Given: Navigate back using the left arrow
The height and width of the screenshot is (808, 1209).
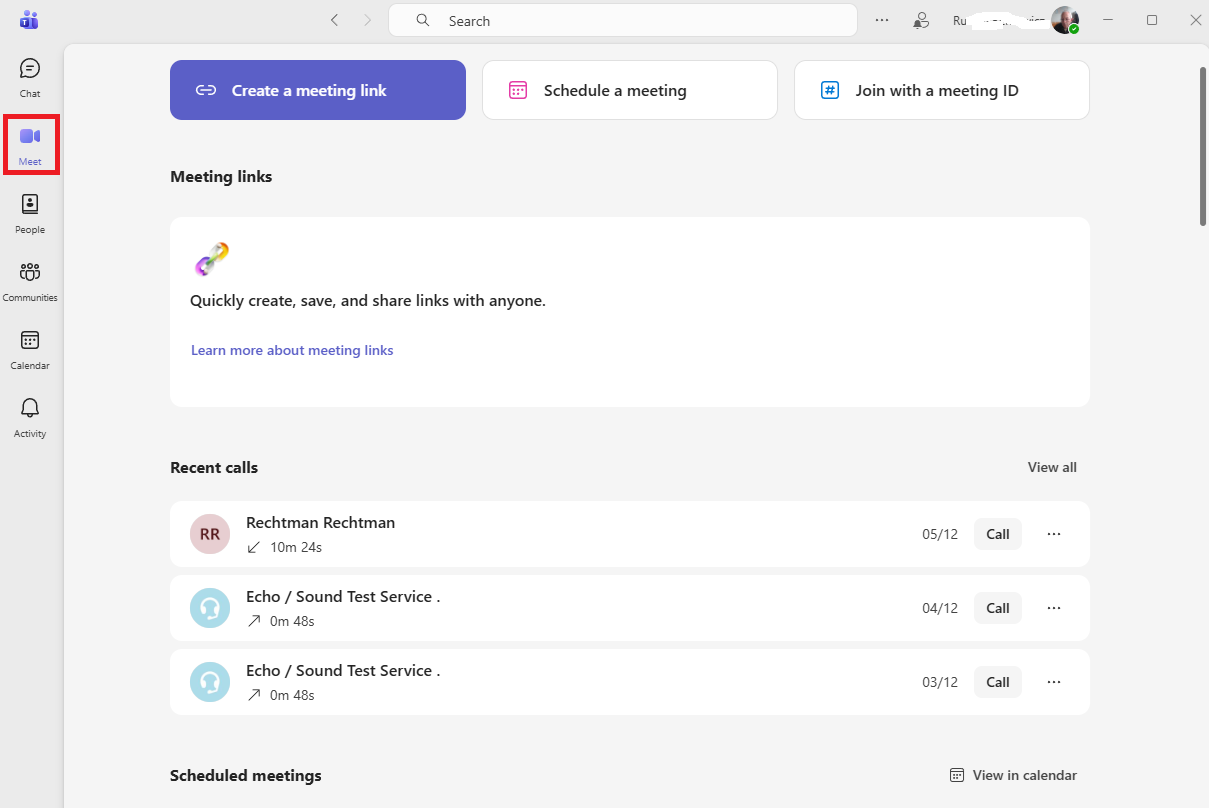Looking at the screenshot, I should [x=335, y=20].
